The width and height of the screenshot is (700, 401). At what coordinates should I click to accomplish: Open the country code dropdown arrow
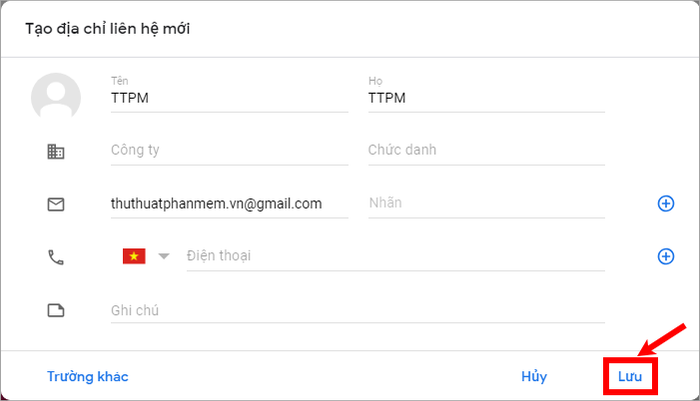pos(164,256)
